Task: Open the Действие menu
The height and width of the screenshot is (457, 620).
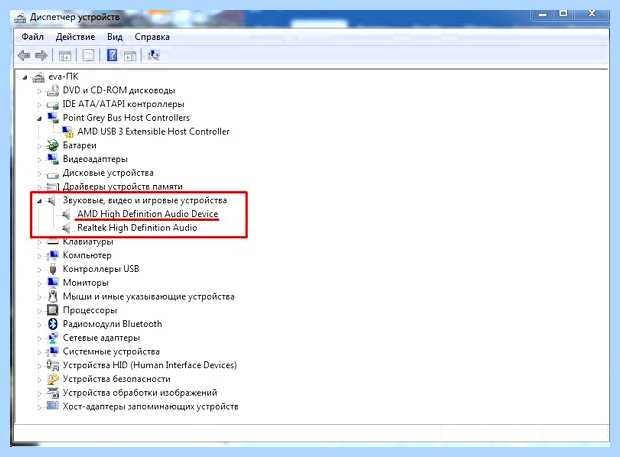Action: pos(75,37)
